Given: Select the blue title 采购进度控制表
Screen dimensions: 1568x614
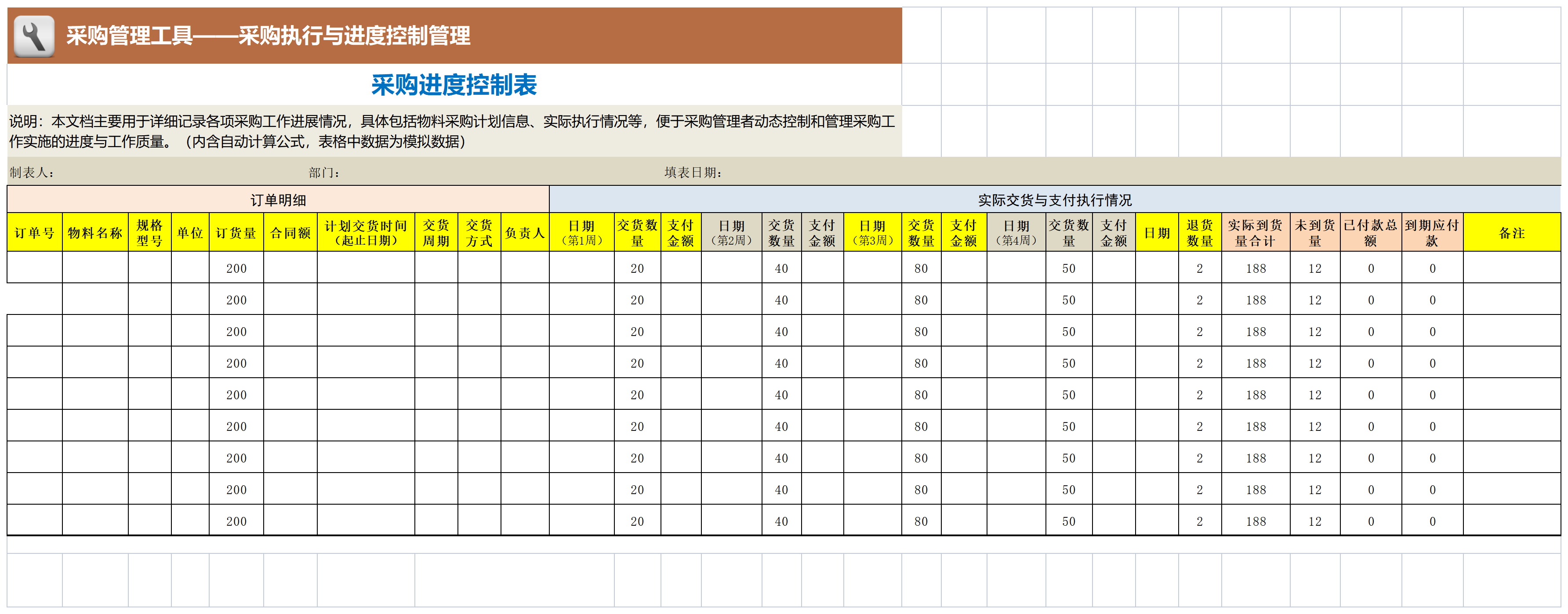Looking at the screenshot, I should tap(454, 85).
